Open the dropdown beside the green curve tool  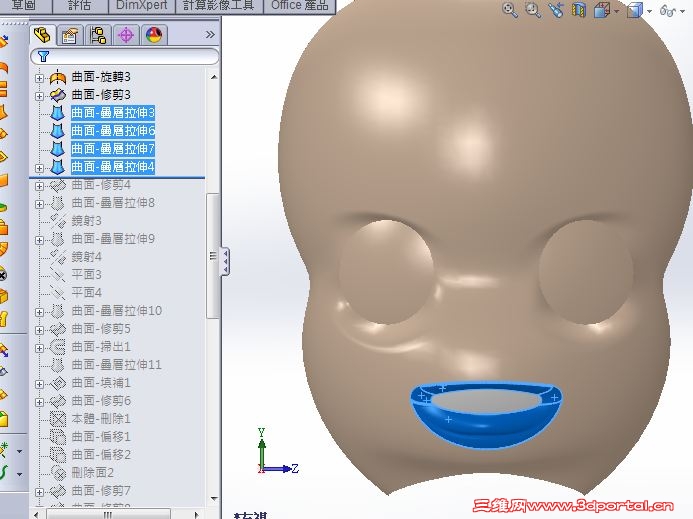[x=19, y=474]
